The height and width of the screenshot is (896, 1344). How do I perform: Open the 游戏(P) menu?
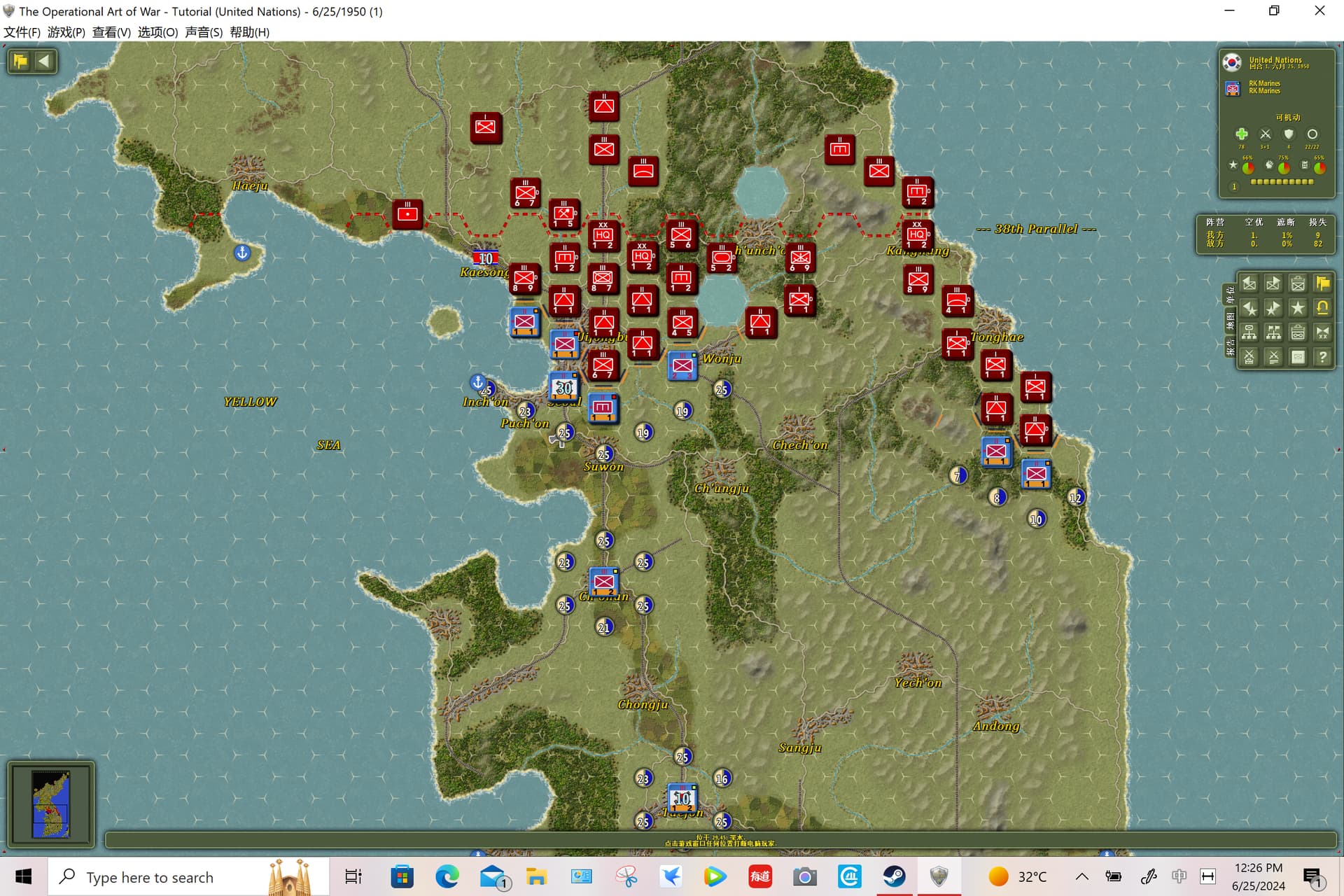66,32
